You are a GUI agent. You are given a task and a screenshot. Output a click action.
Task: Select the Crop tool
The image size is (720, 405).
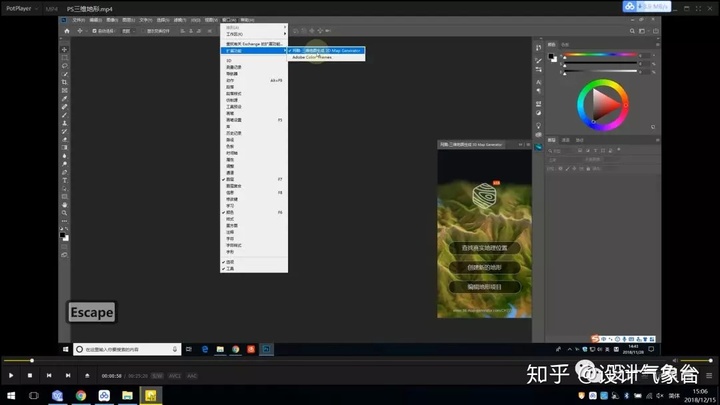click(64, 82)
